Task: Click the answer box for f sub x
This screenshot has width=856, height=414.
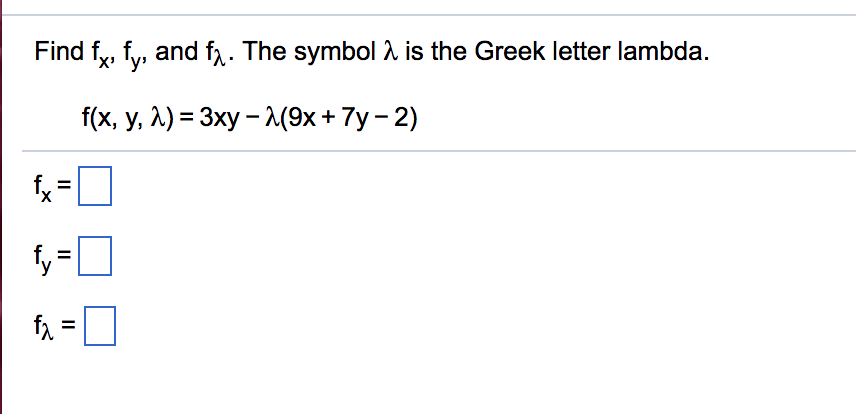Action: click(95, 186)
